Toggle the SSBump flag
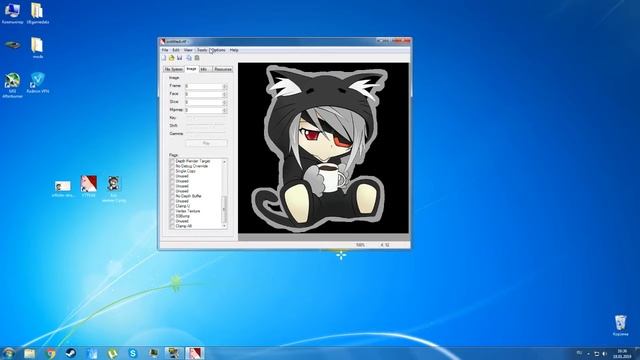640x360 pixels. point(172,216)
